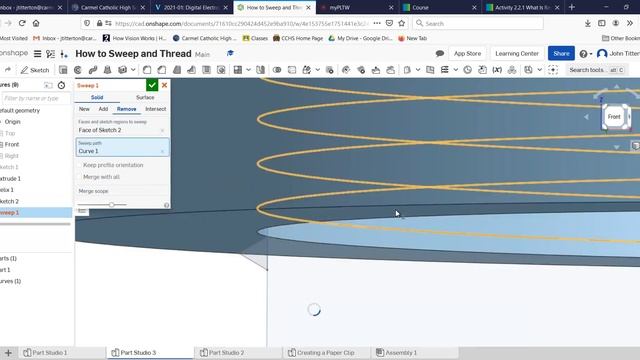The image size is (640, 360).
Task: Select the Sweep tool icon
Action: pos(93,70)
